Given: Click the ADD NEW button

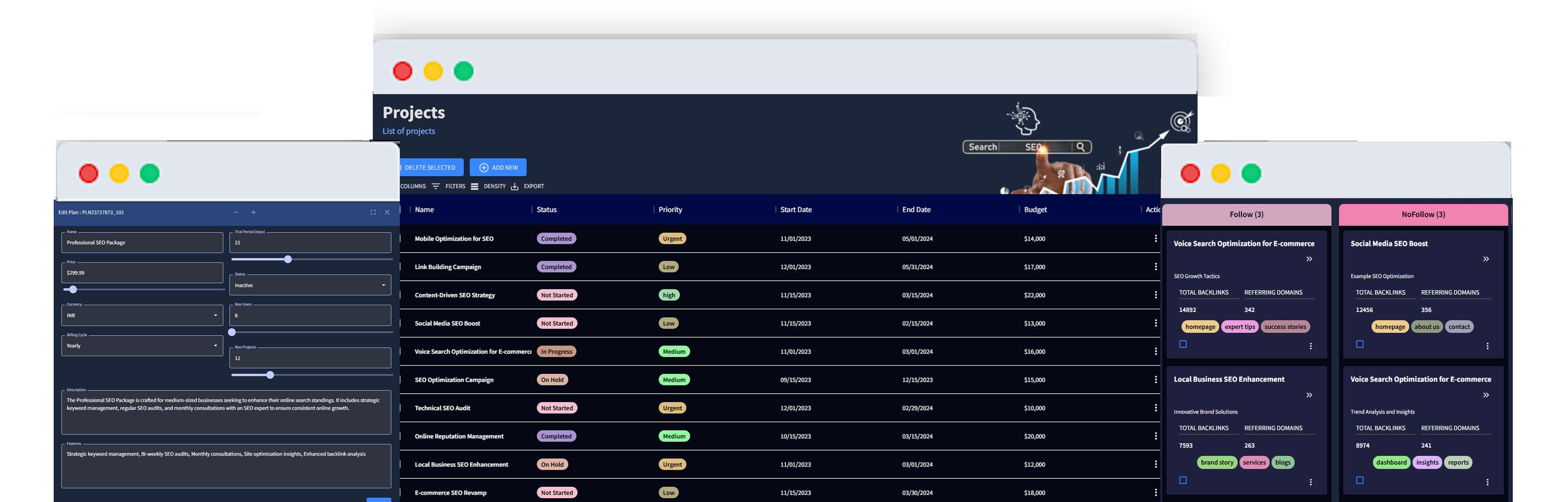Looking at the screenshot, I should click(497, 167).
